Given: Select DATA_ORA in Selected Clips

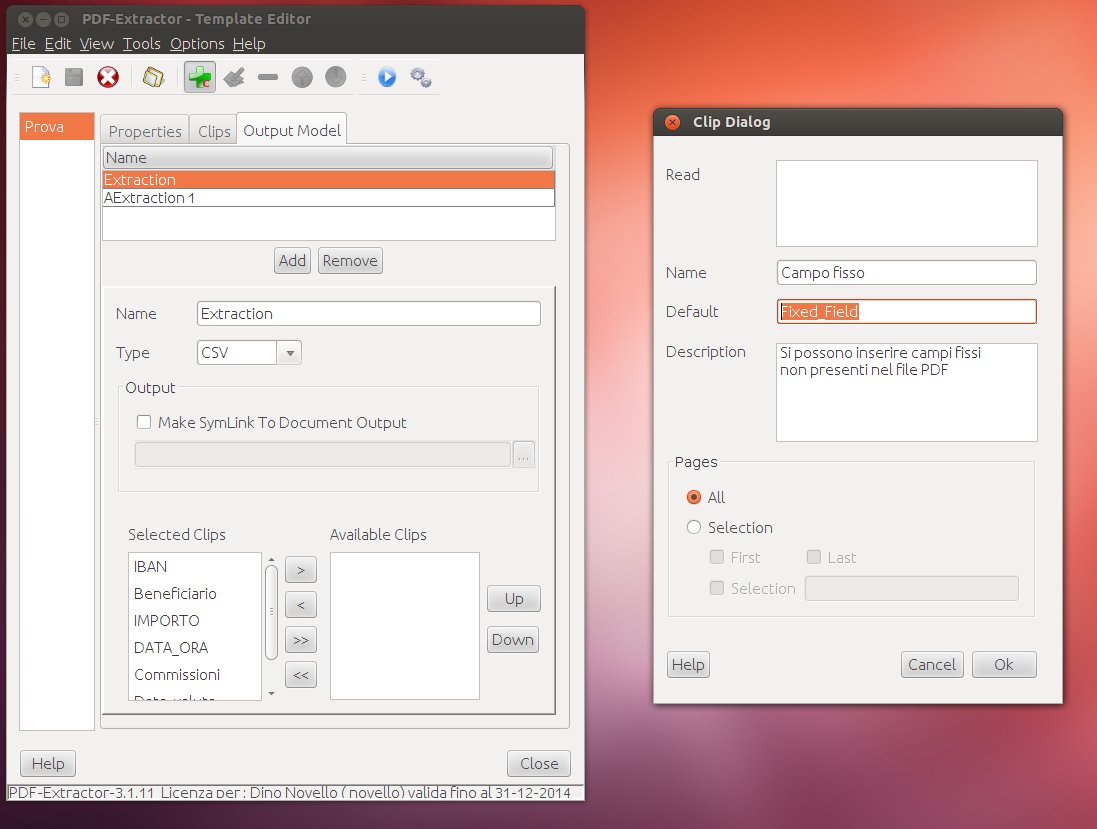Looking at the screenshot, I should tap(195, 648).
